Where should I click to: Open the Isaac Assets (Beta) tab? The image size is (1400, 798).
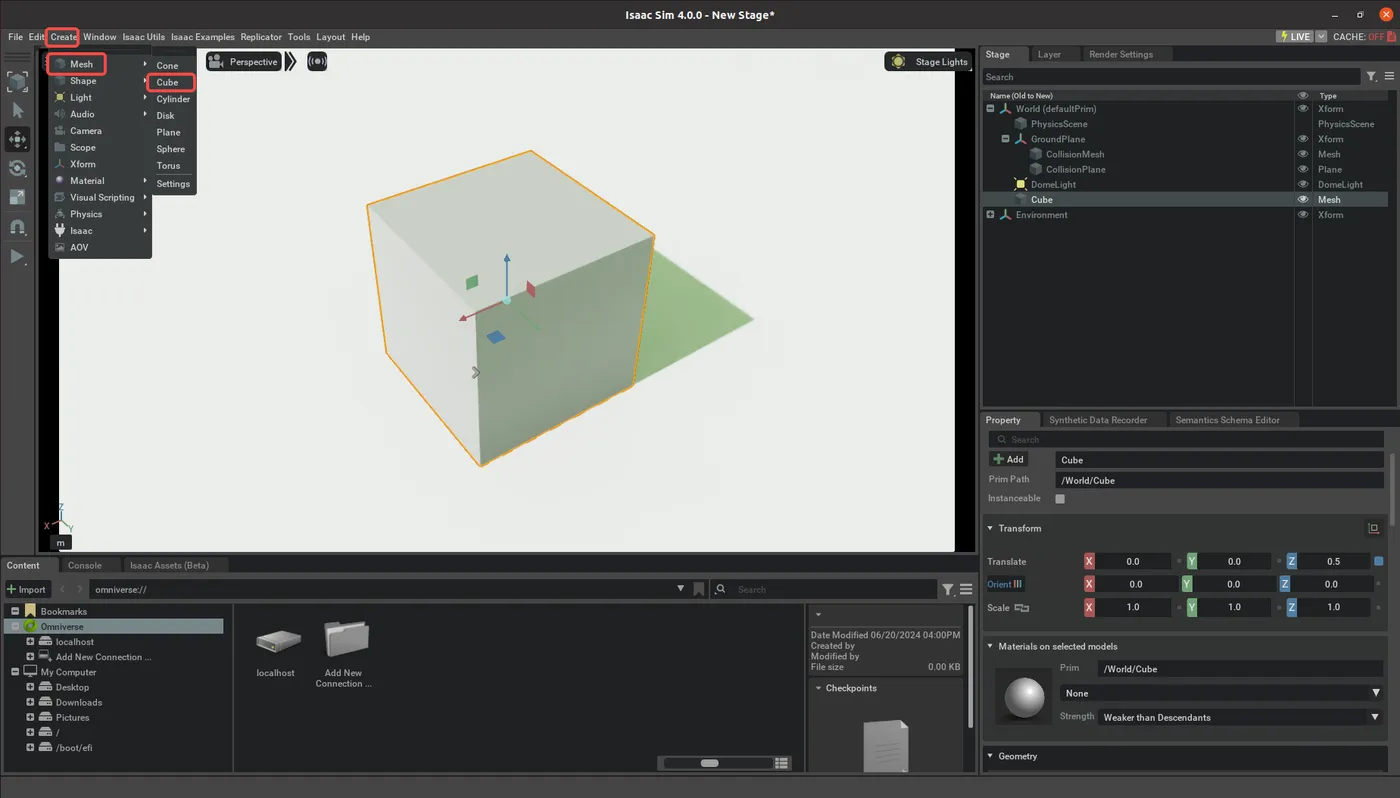169,566
